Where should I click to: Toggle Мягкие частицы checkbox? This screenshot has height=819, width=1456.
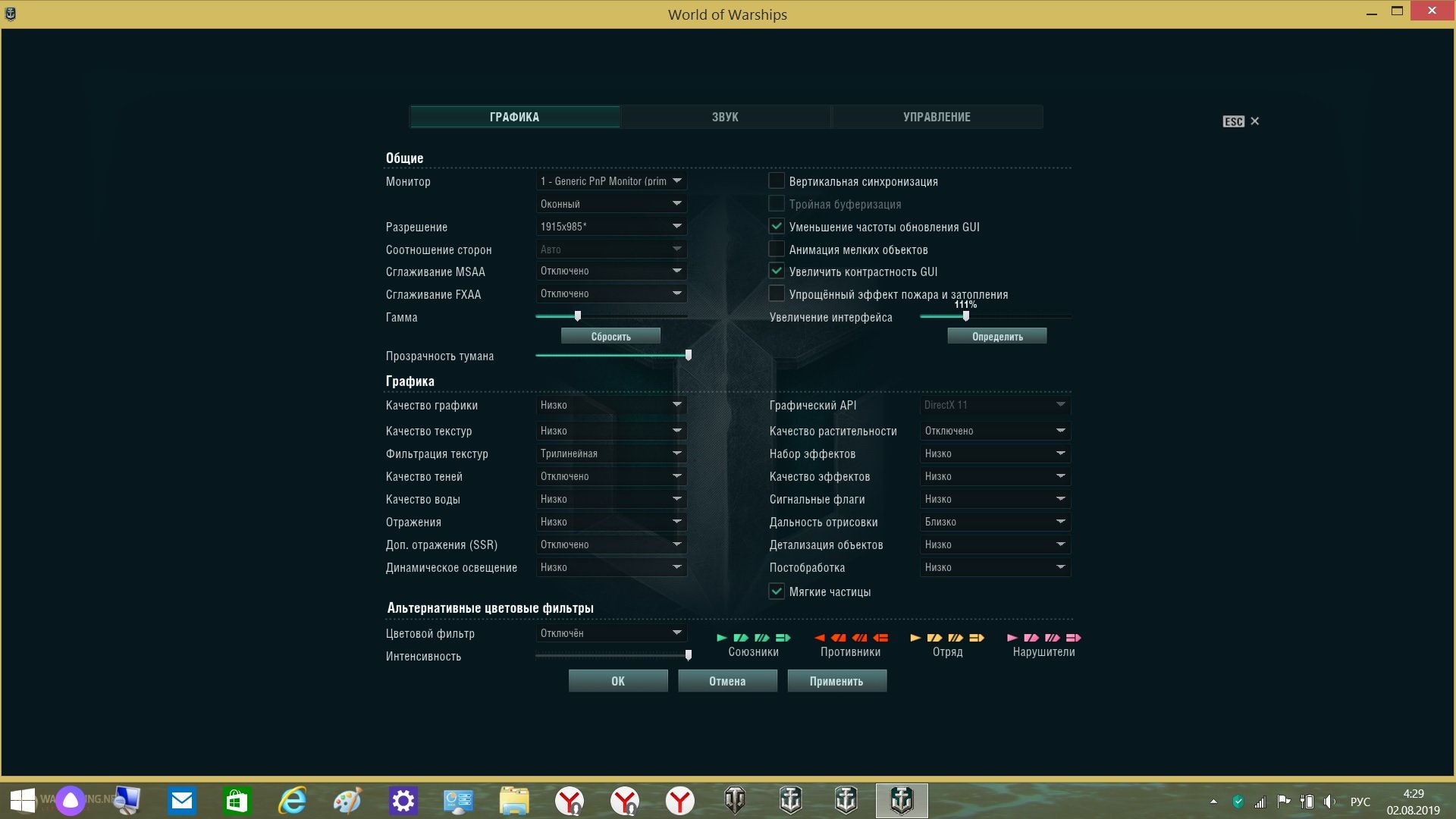coord(777,591)
